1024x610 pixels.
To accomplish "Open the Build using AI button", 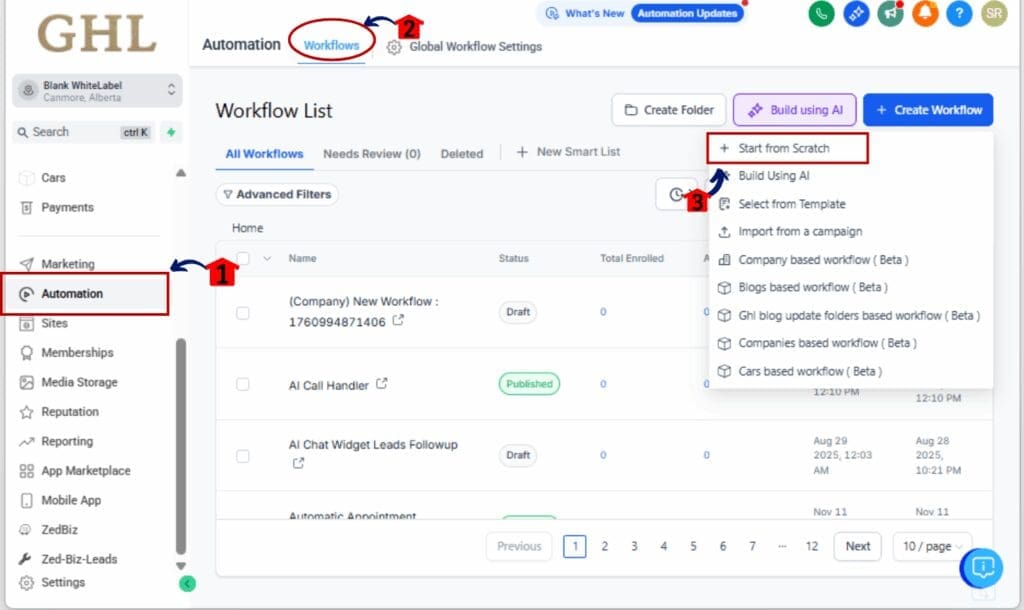I will tap(794, 110).
